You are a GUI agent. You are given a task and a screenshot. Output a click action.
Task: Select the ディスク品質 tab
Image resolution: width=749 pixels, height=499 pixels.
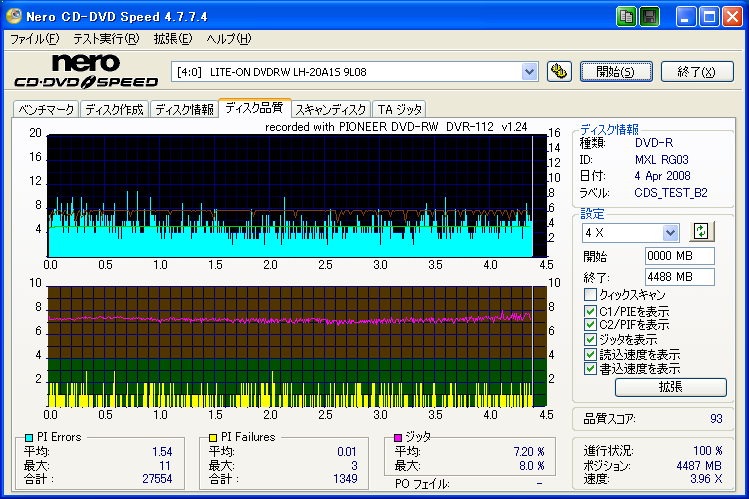(x=255, y=107)
